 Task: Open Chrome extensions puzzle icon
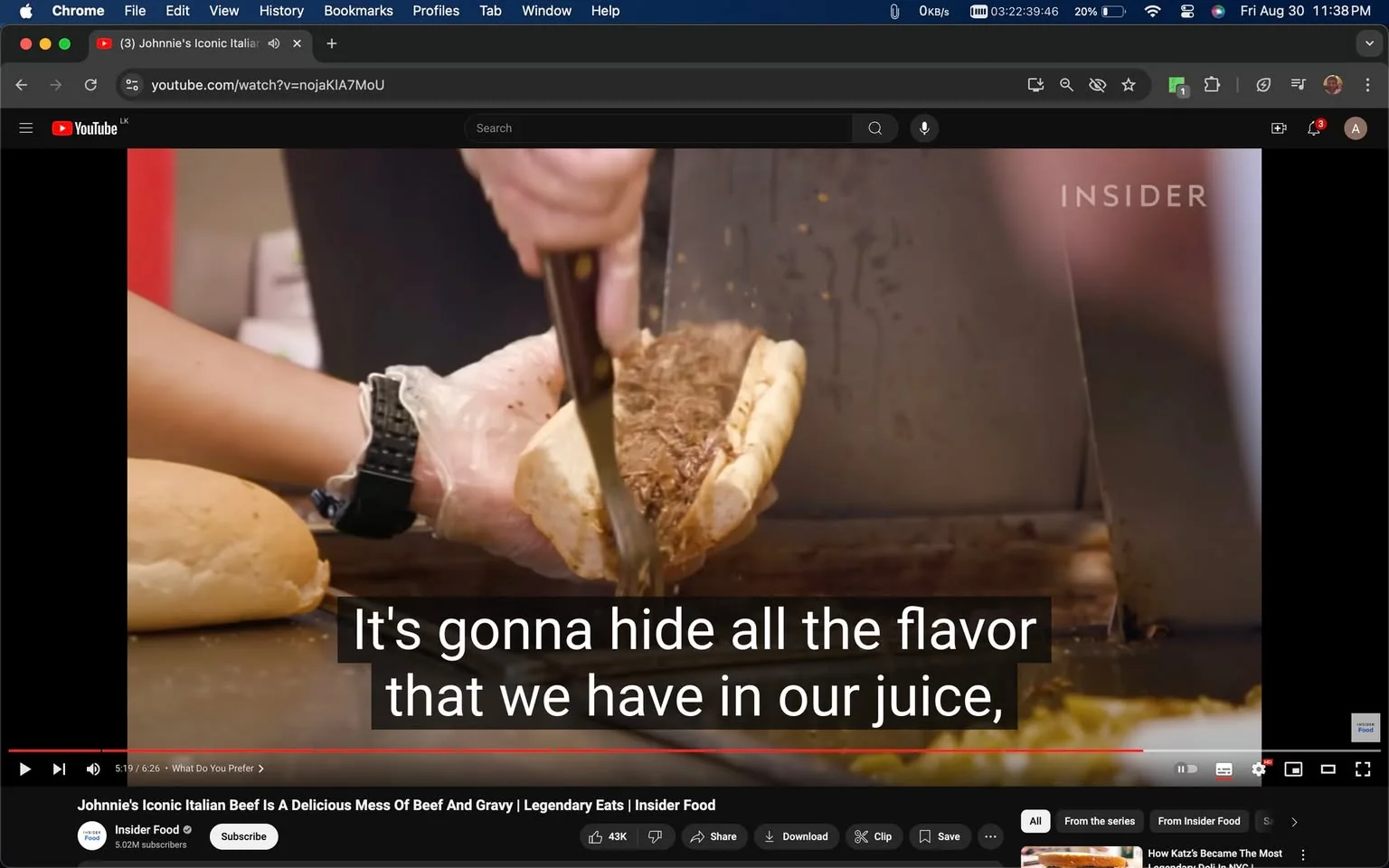1213,84
